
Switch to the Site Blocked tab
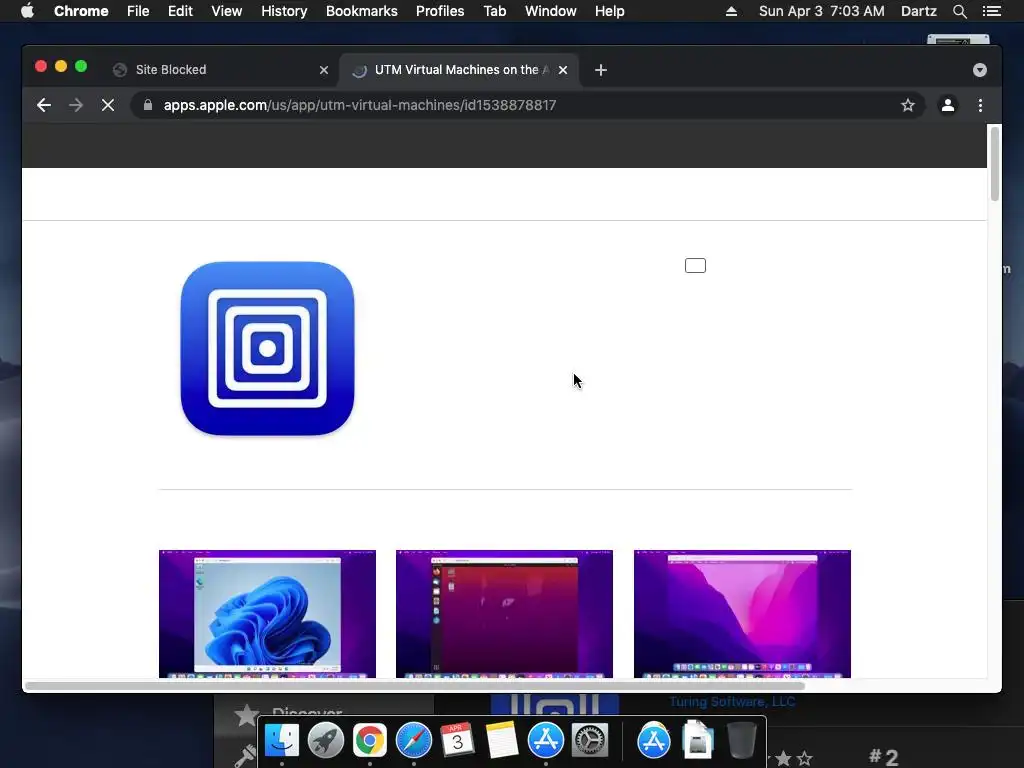(x=222, y=70)
